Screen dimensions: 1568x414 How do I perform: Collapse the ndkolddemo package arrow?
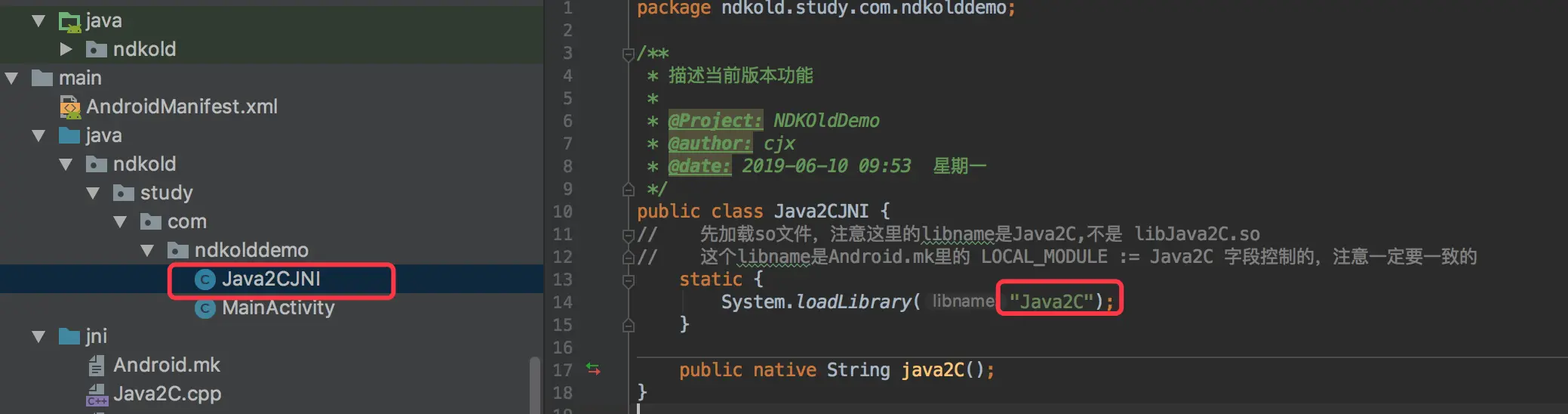point(147,251)
